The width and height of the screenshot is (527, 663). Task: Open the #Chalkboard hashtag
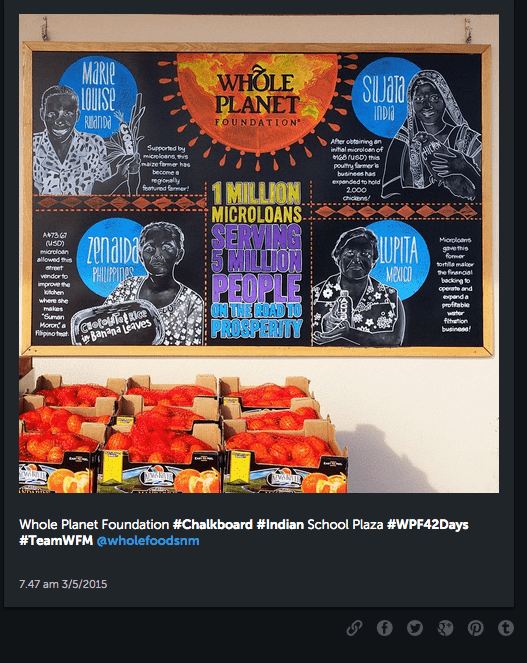[x=213, y=525]
